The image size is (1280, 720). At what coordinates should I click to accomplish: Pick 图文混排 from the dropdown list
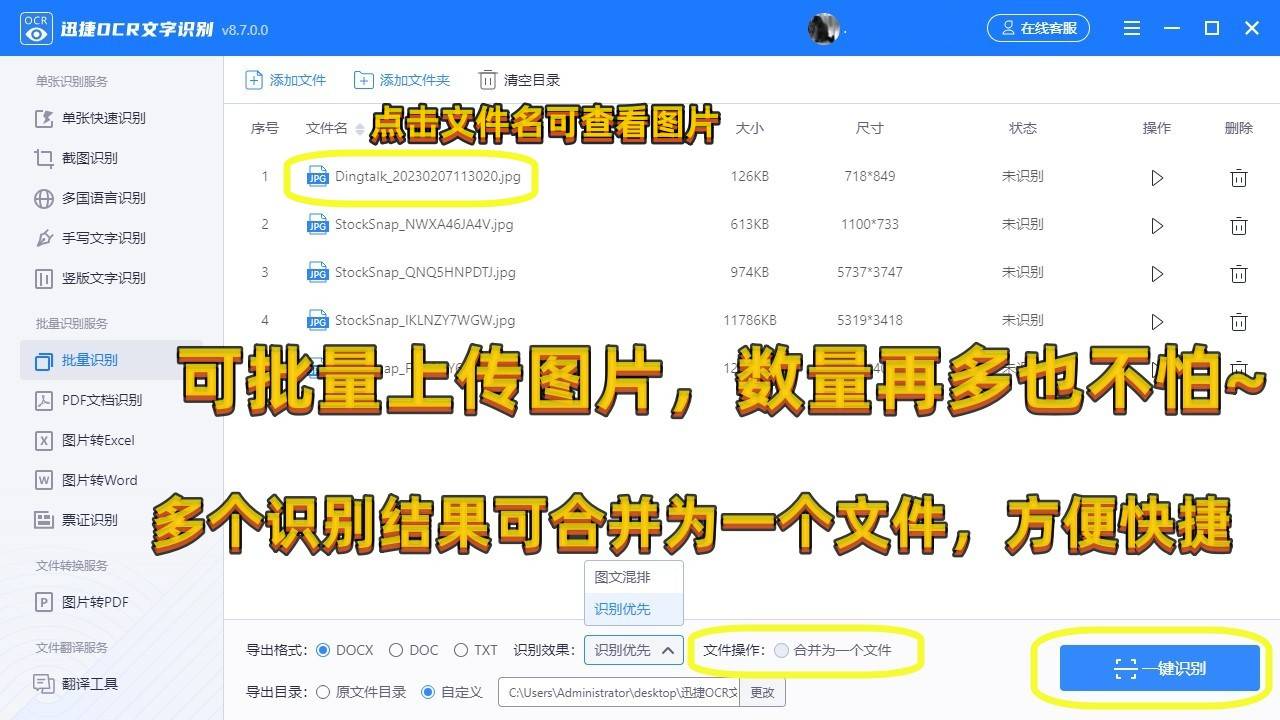[x=634, y=577]
